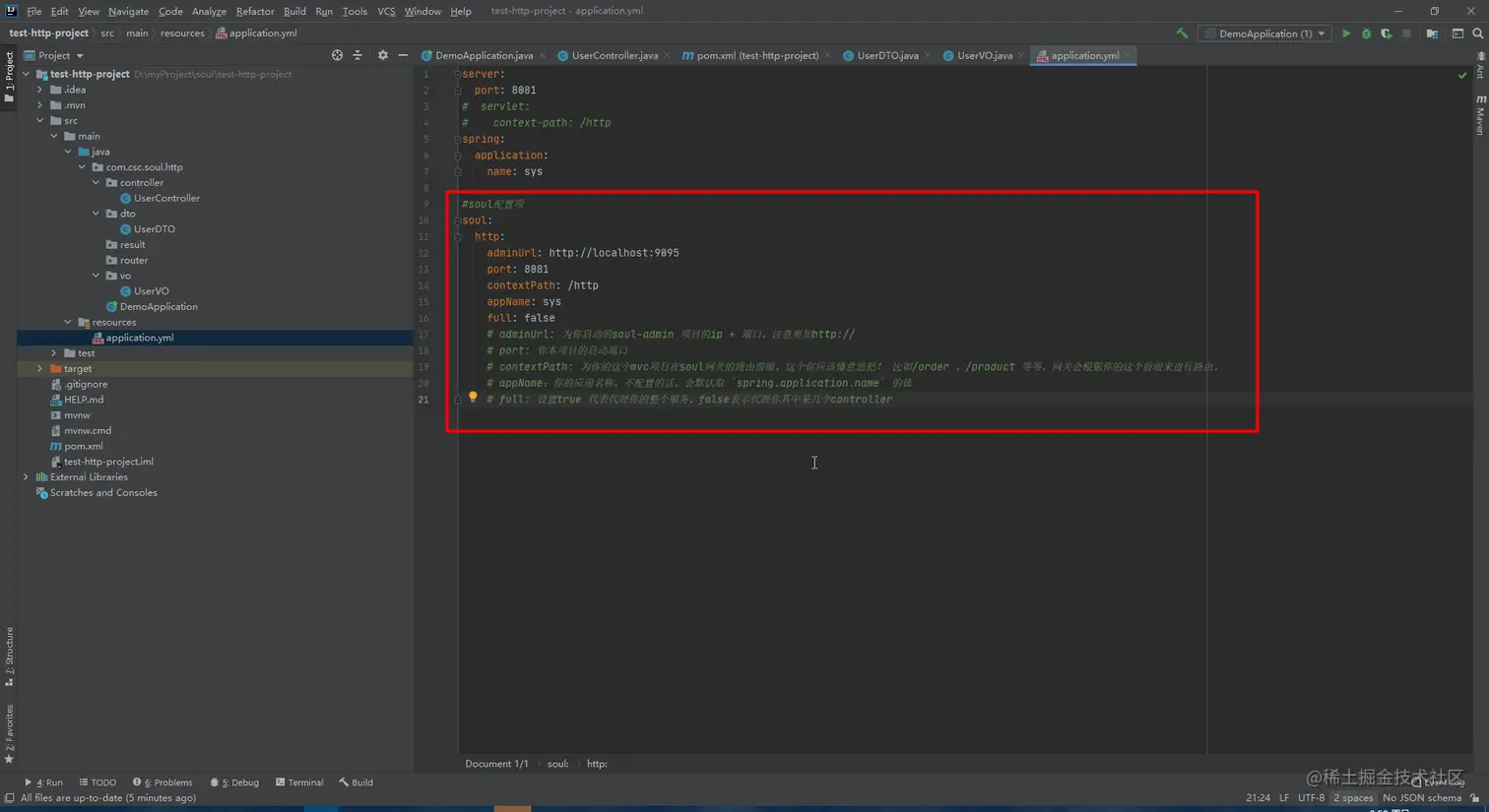Open the DemoApplication run configuration dropdown
This screenshot has width=1489, height=812.
coord(1265,33)
